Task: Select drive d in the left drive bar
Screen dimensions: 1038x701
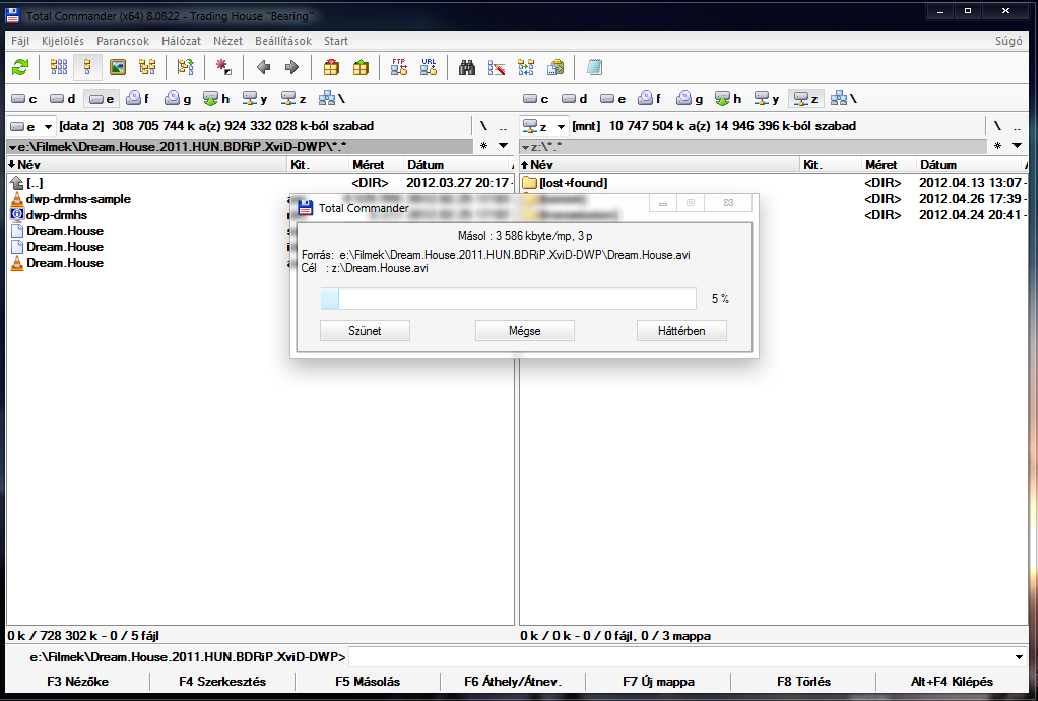Action: tap(63, 99)
